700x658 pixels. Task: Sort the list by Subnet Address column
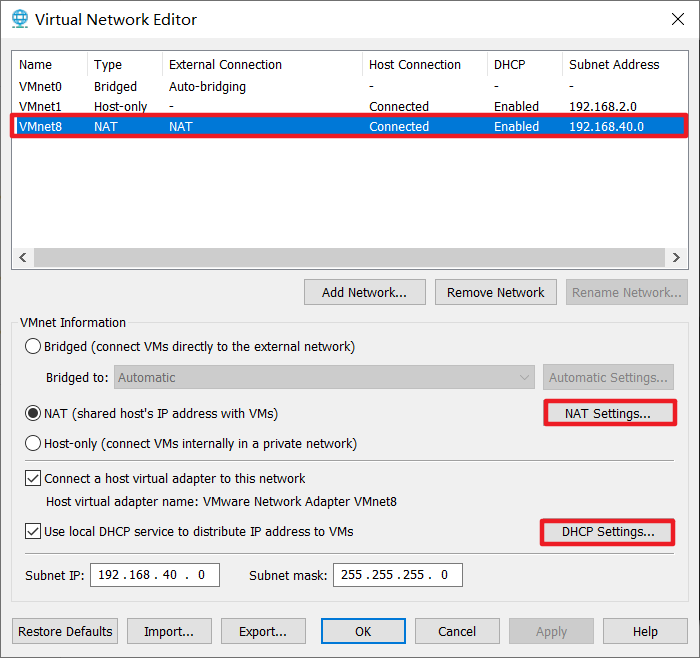(x=614, y=65)
